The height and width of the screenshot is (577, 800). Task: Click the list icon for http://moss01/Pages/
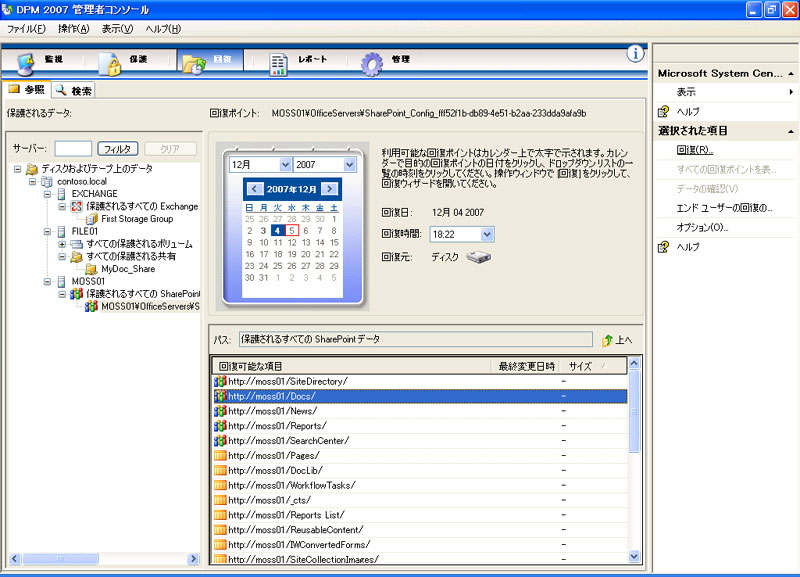(x=220, y=456)
